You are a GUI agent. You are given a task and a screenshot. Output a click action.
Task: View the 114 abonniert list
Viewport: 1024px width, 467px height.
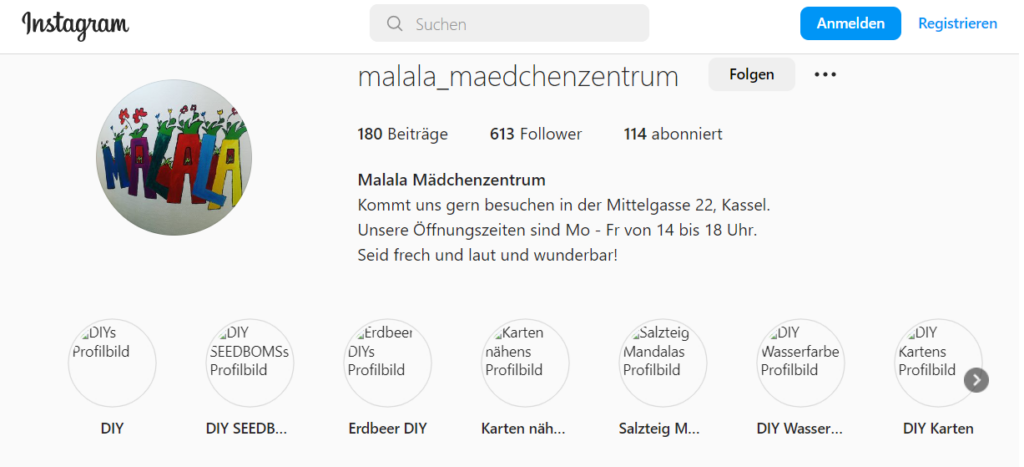tap(673, 134)
